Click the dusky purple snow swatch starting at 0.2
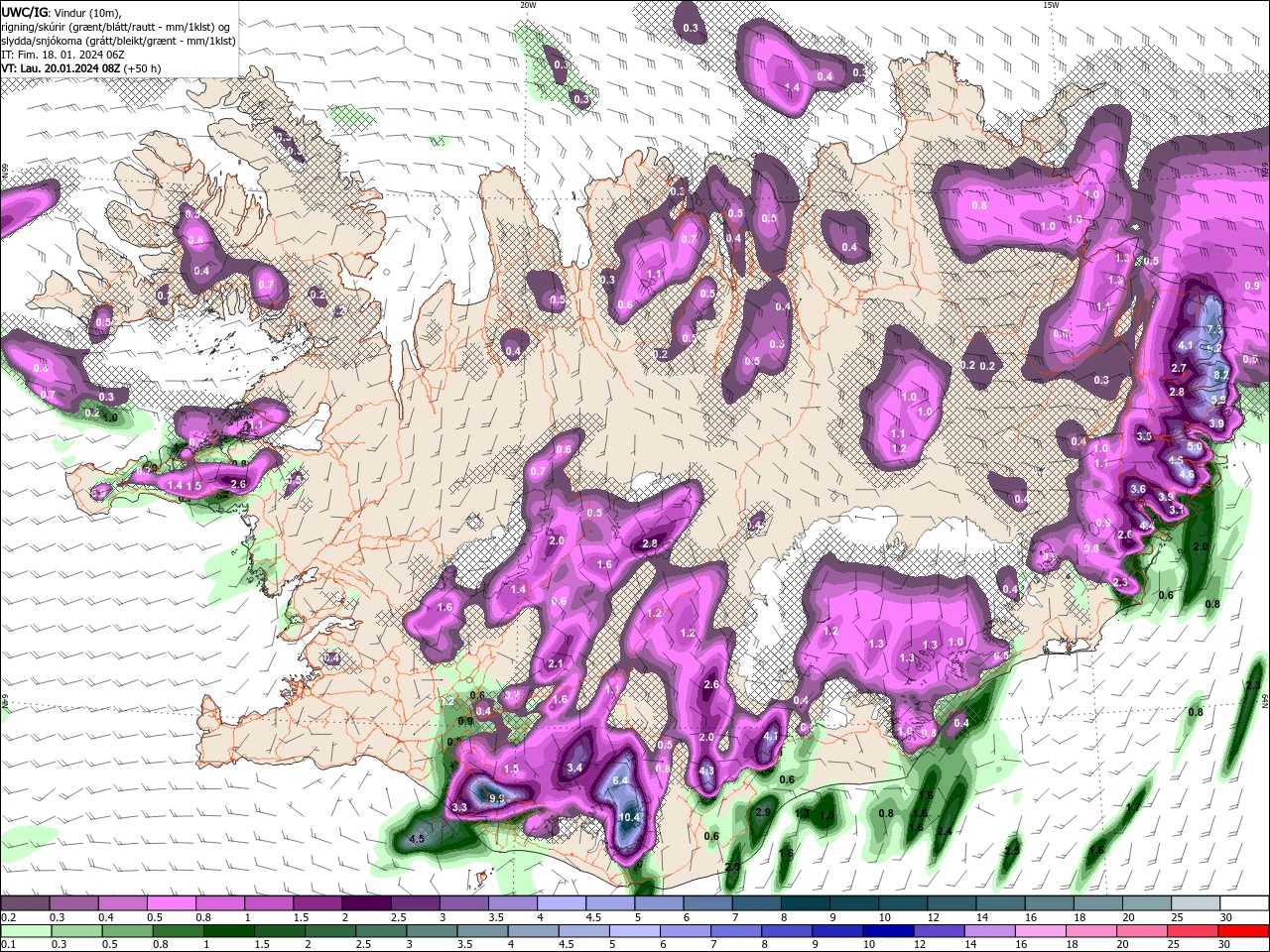Image resolution: width=1270 pixels, height=952 pixels. tap(25, 902)
